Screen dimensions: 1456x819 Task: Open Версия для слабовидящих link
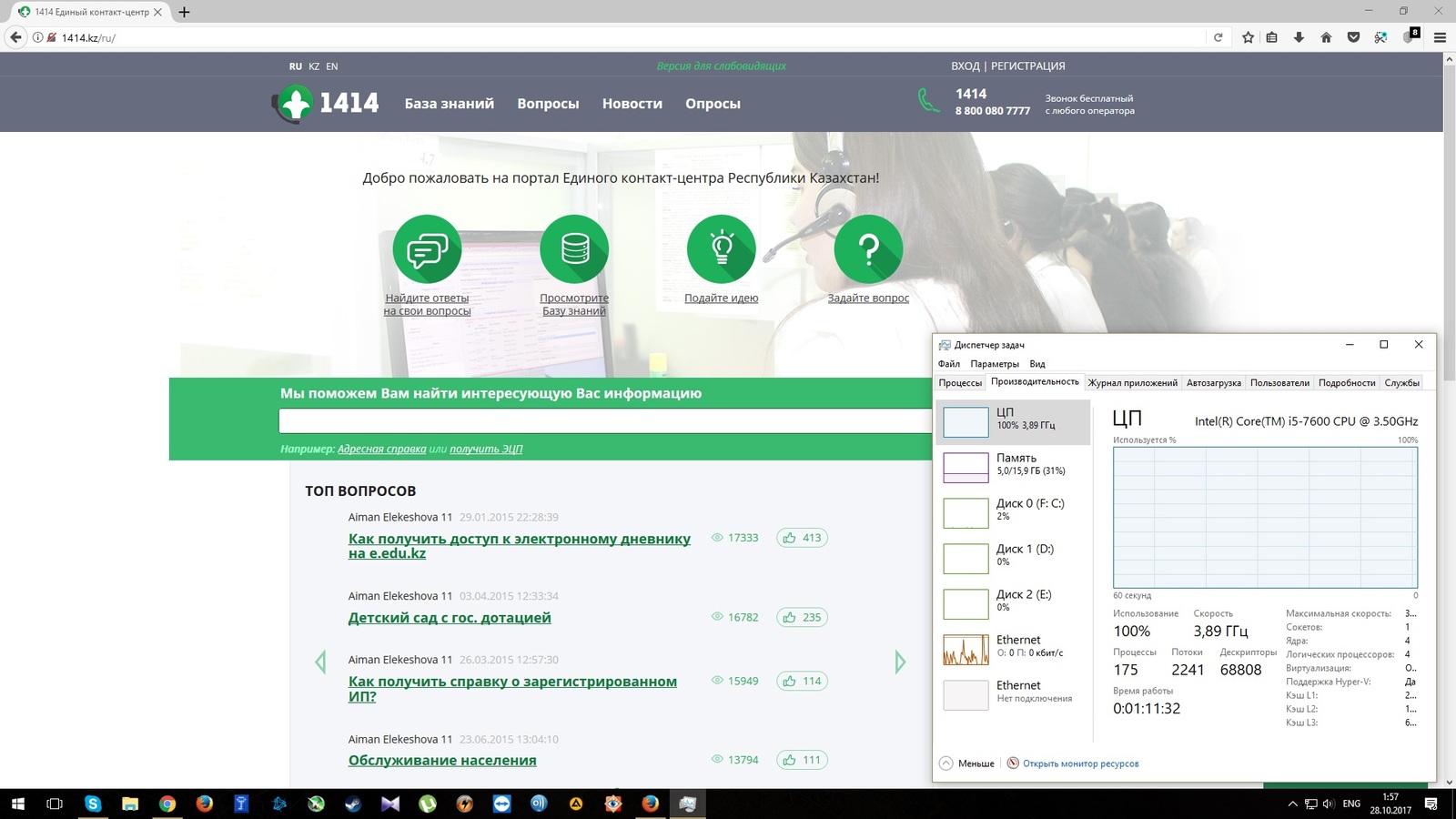[722, 66]
